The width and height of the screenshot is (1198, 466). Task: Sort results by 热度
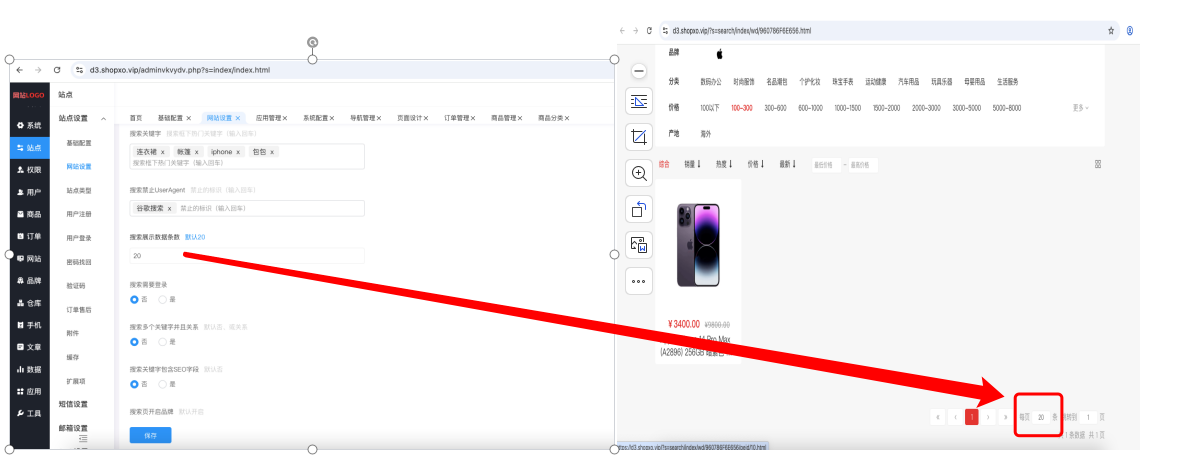724,164
